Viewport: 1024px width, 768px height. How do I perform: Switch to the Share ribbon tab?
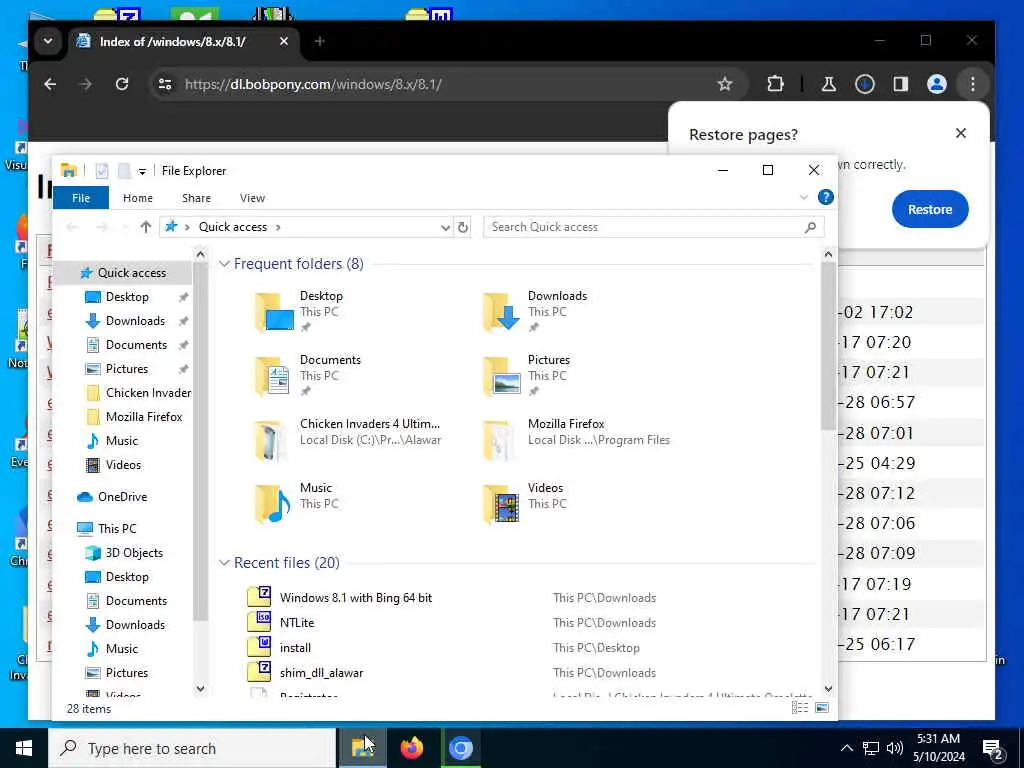coord(196,198)
